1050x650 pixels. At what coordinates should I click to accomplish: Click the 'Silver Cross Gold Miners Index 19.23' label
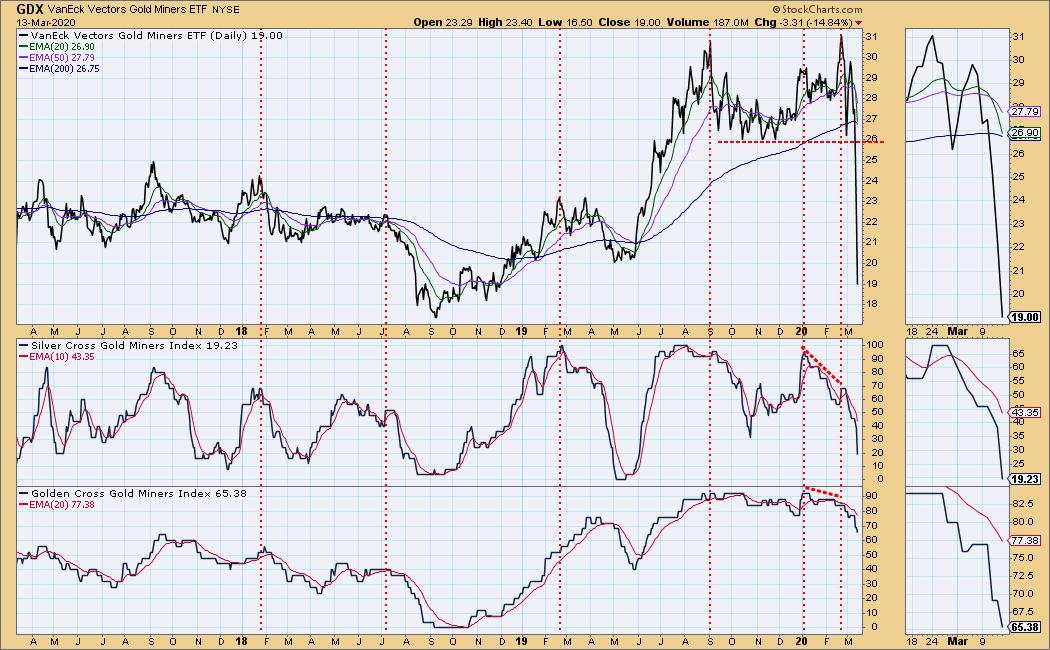click(x=129, y=345)
